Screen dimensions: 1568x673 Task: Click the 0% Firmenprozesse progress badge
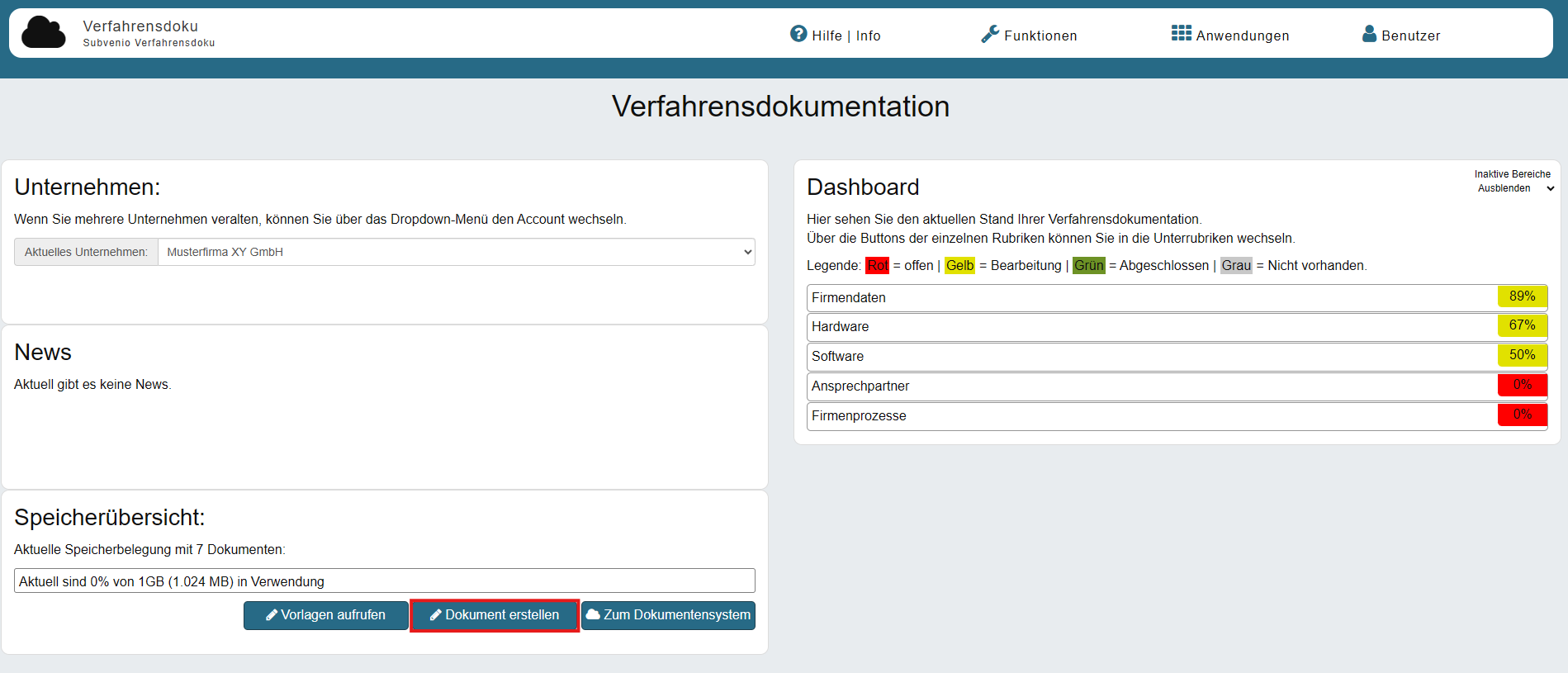(x=1523, y=415)
